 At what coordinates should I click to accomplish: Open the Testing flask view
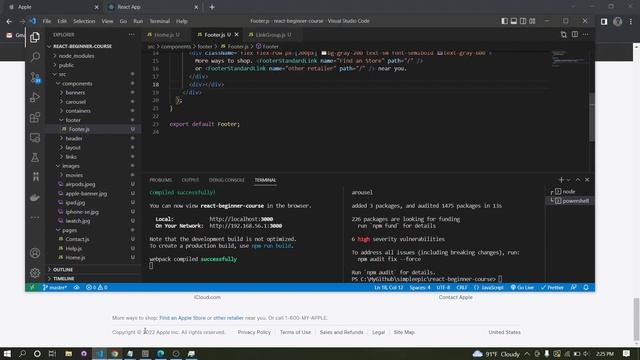click(x=35, y=158)
